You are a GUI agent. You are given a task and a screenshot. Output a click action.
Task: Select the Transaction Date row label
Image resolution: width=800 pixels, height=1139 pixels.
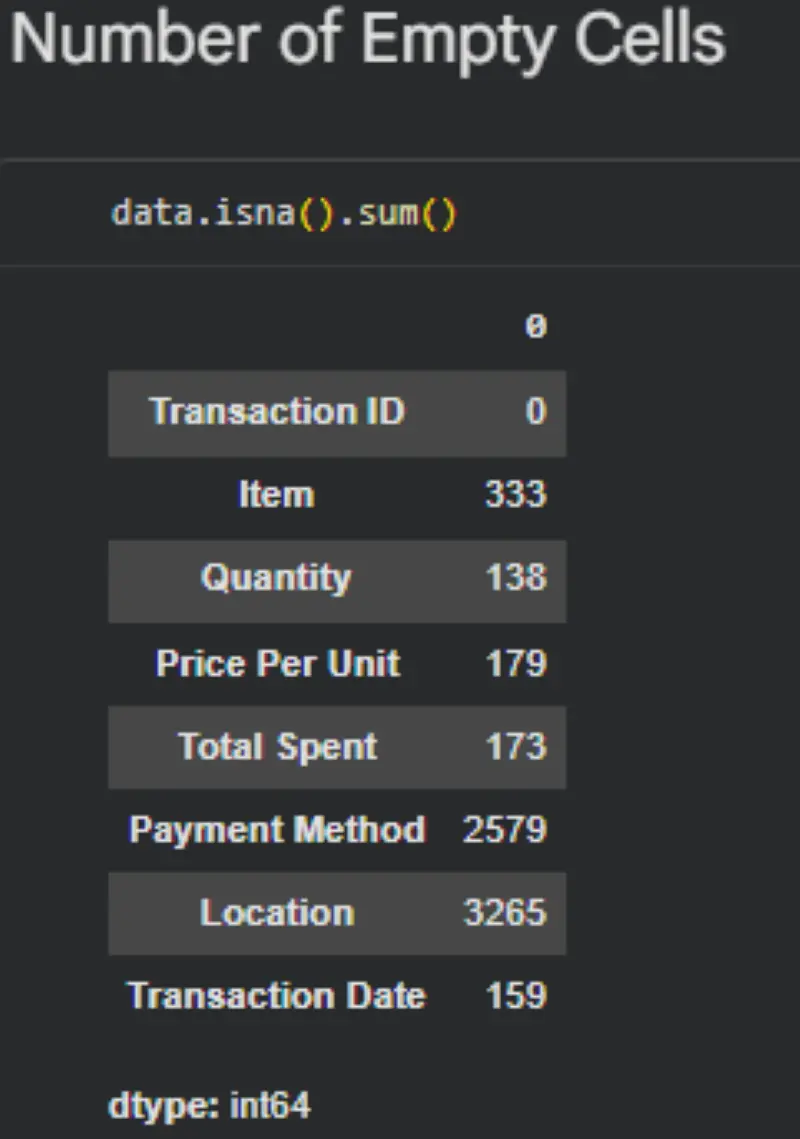pos(277,996)
